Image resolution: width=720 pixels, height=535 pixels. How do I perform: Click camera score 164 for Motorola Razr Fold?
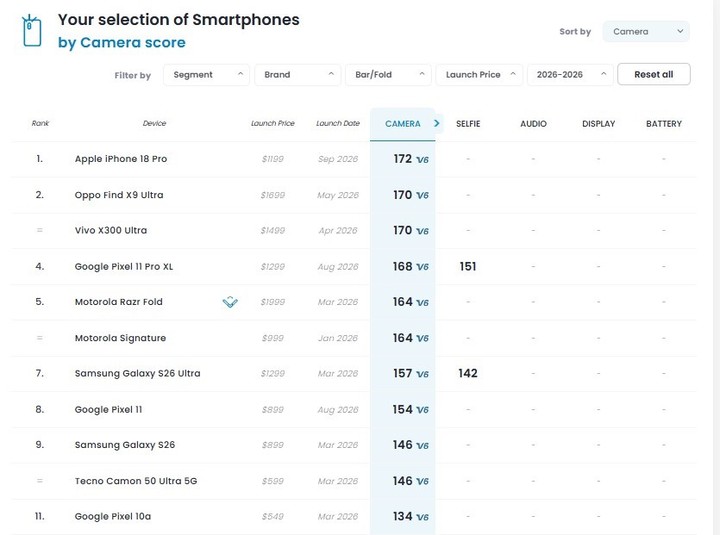click(x=403, y=302)
